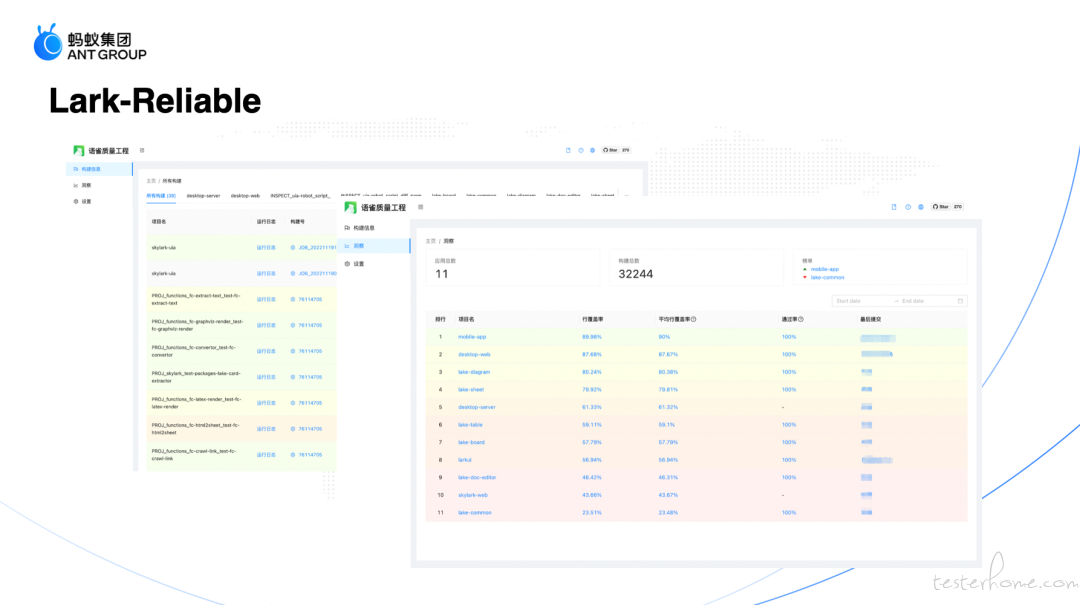The width and height of the screenshot is (1080, 605).
Task: Switch to 所有构建 (38) tab
Action: point(160,196)
